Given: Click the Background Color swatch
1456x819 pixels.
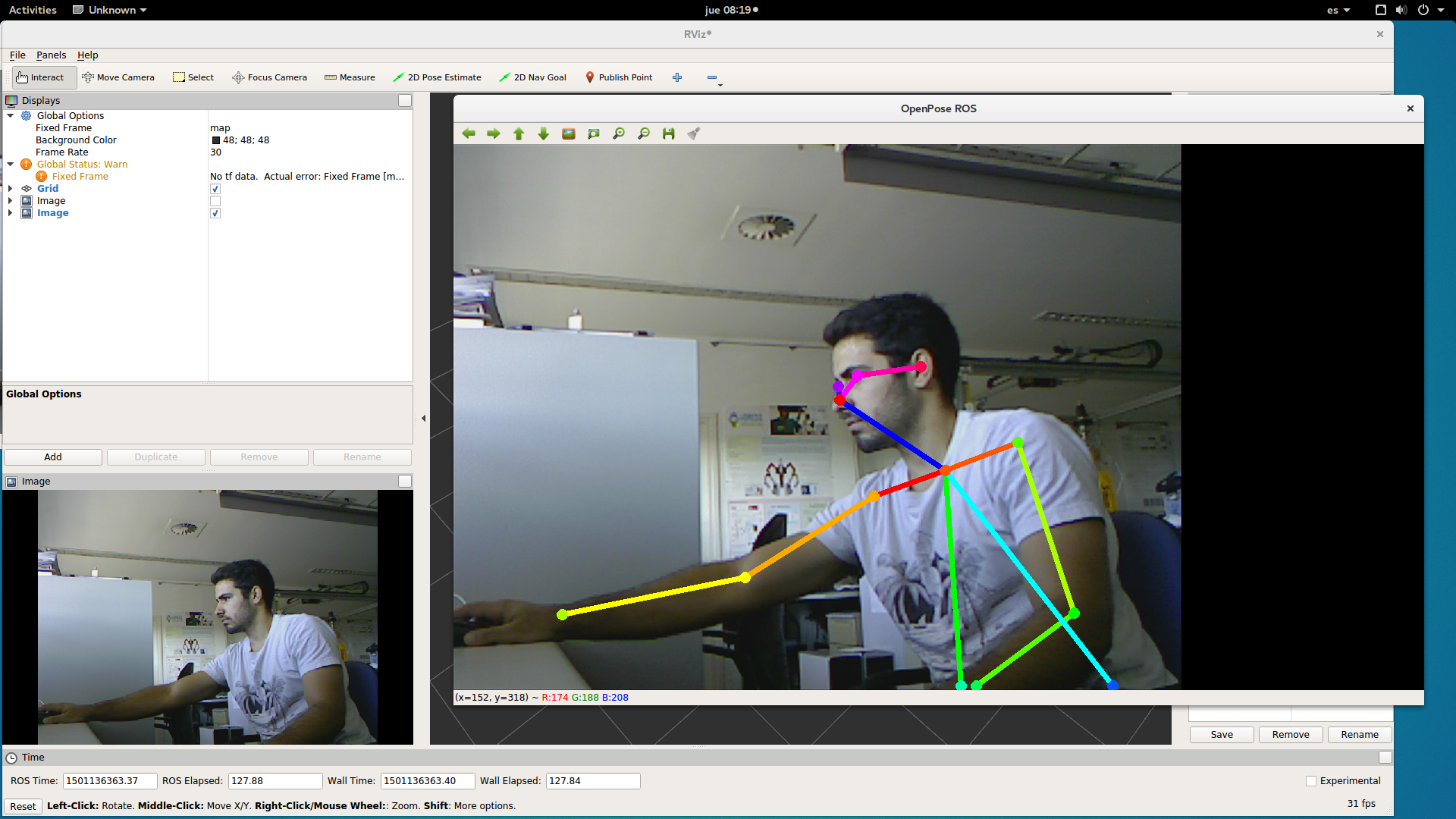Looking at the screenshot, I should 216,140.
